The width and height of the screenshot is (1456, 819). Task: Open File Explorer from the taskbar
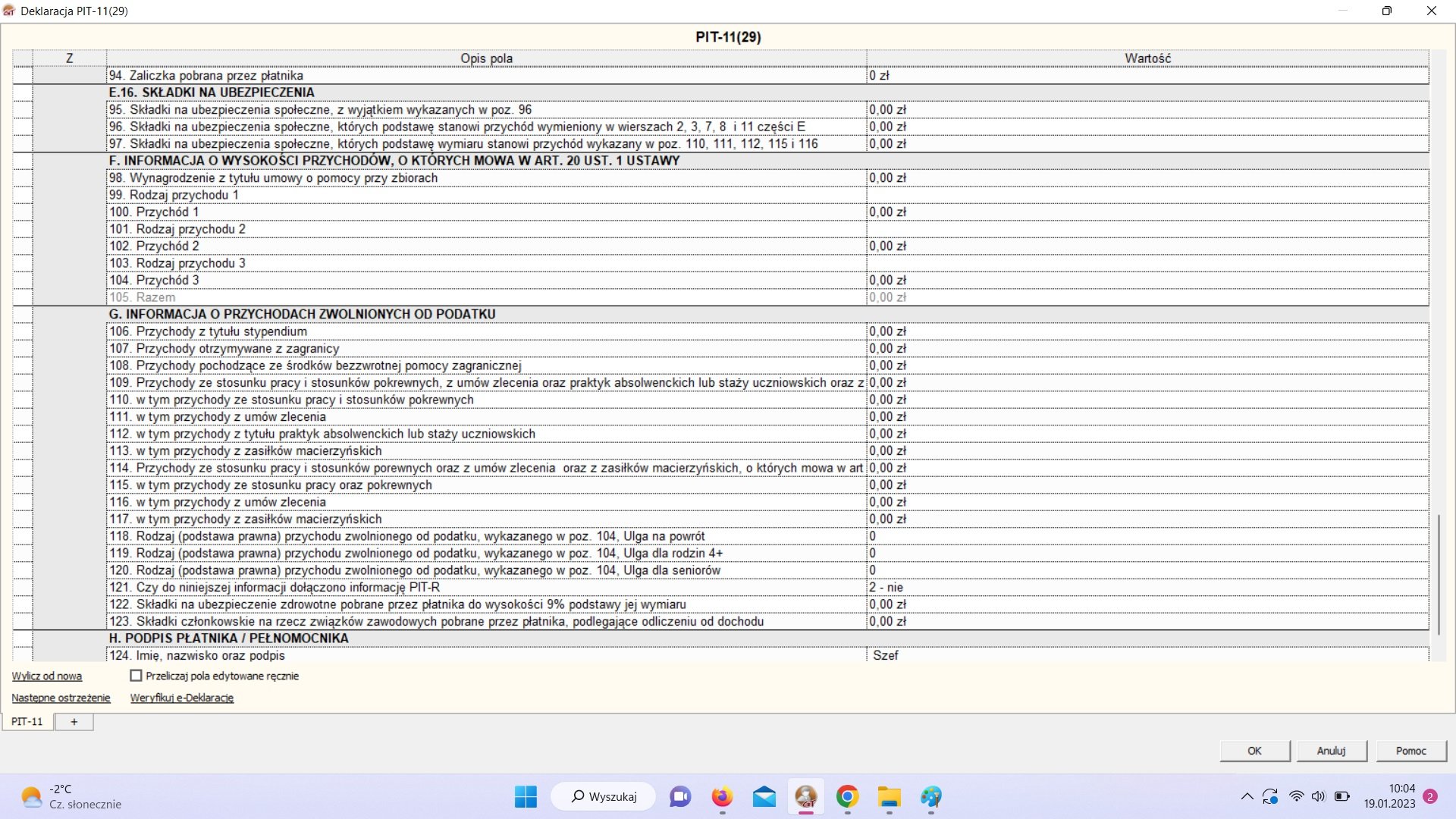889,797
